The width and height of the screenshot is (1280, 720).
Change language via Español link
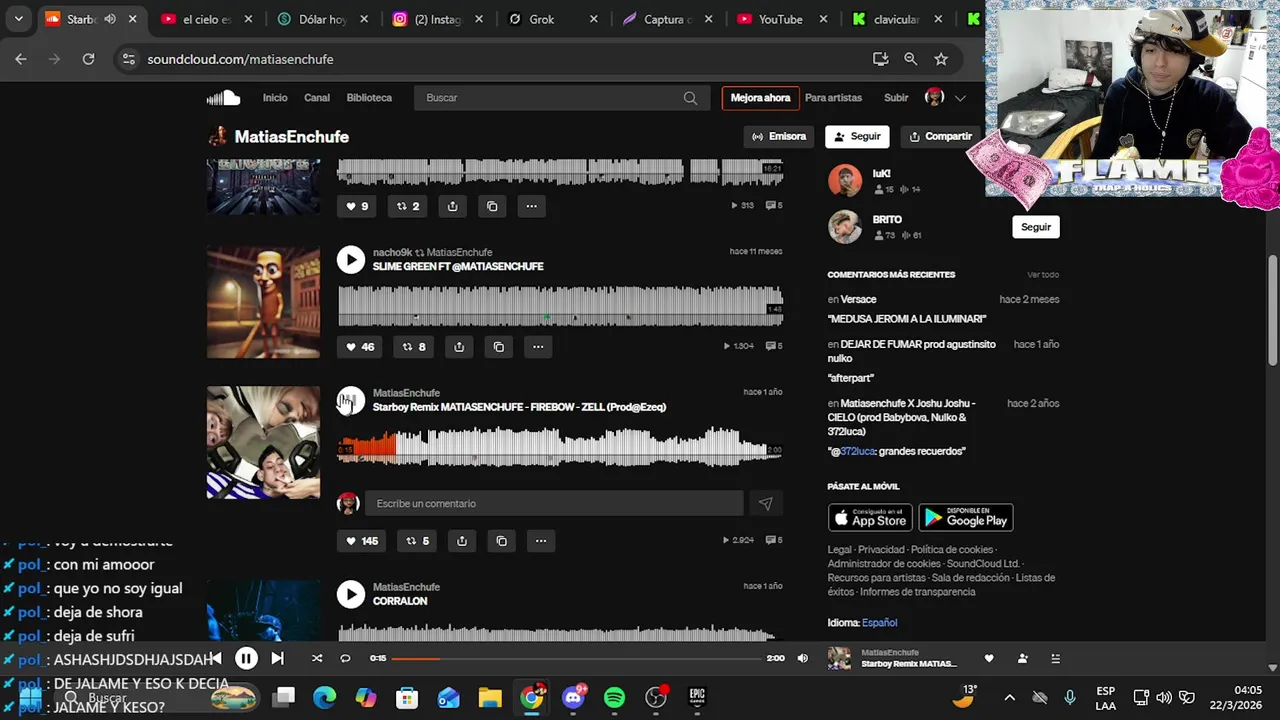tap(880, 623)
